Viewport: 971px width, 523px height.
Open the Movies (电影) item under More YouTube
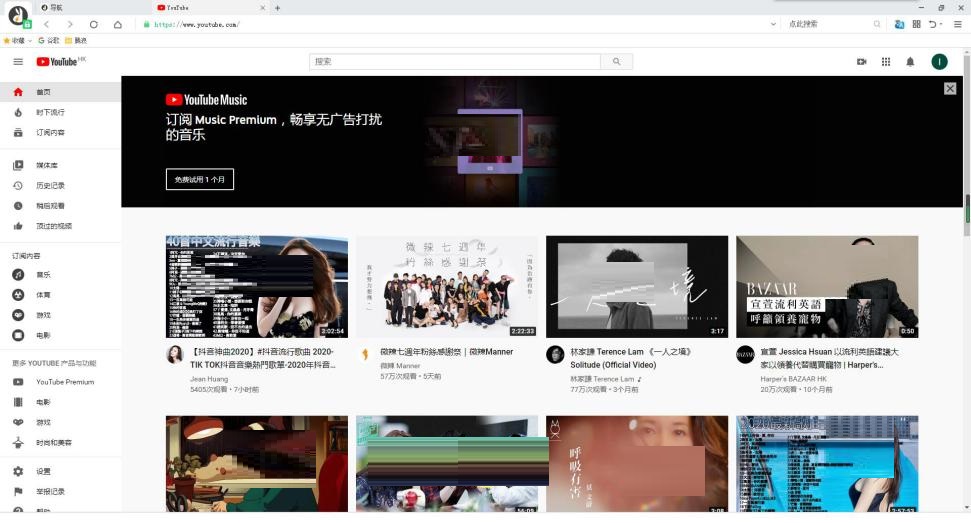[x=60, y=402]
